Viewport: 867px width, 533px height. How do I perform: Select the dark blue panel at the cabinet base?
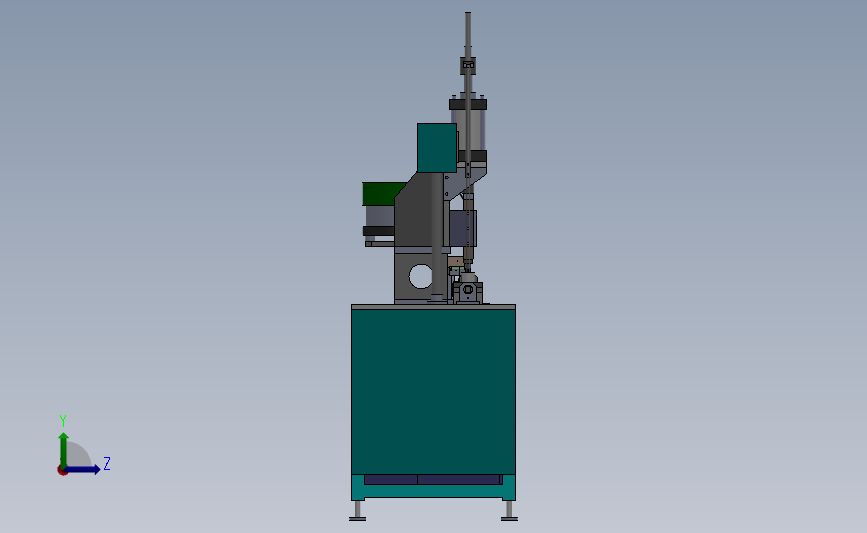click(x=433, y=479)
